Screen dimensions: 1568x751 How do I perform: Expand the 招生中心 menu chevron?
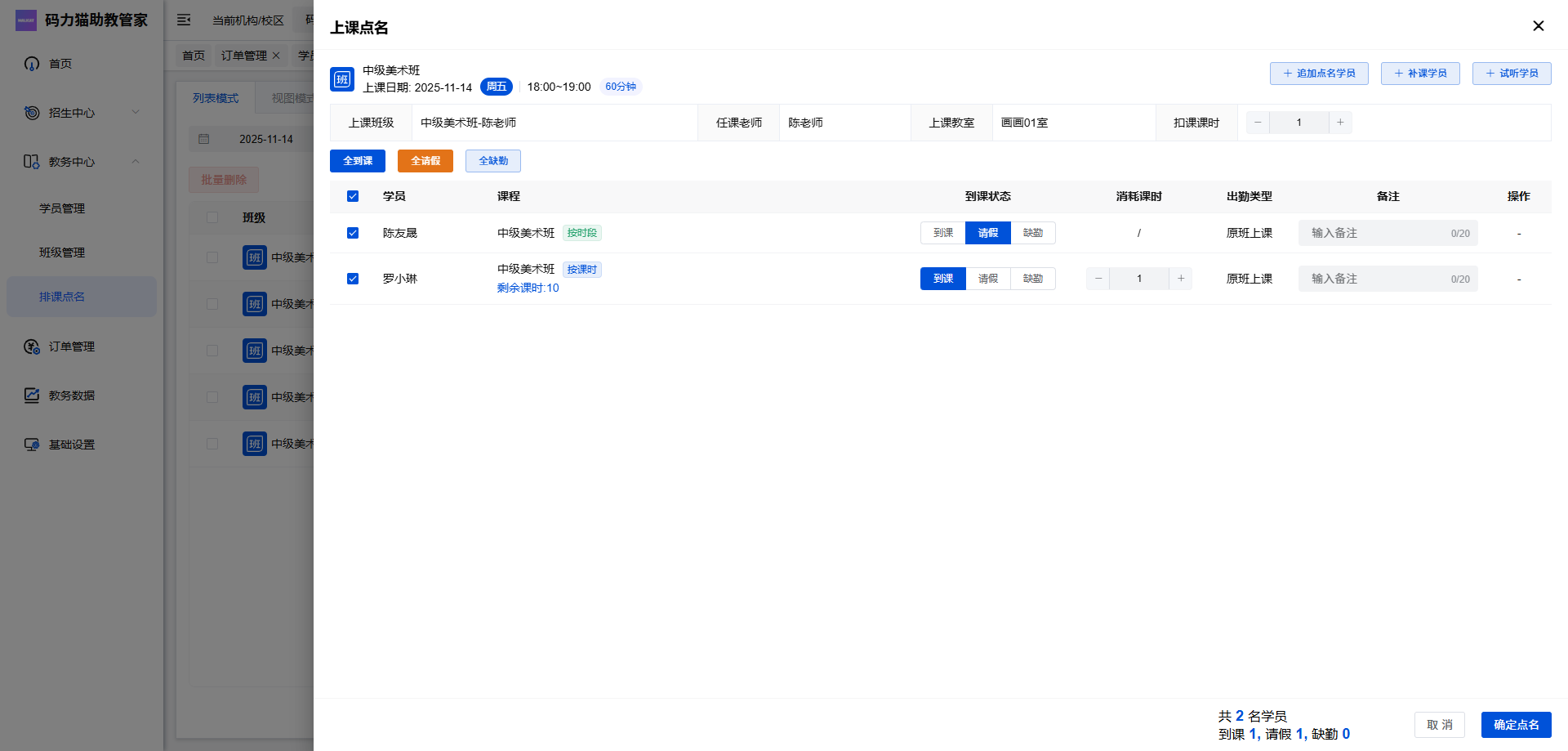(x=136, y=113)
